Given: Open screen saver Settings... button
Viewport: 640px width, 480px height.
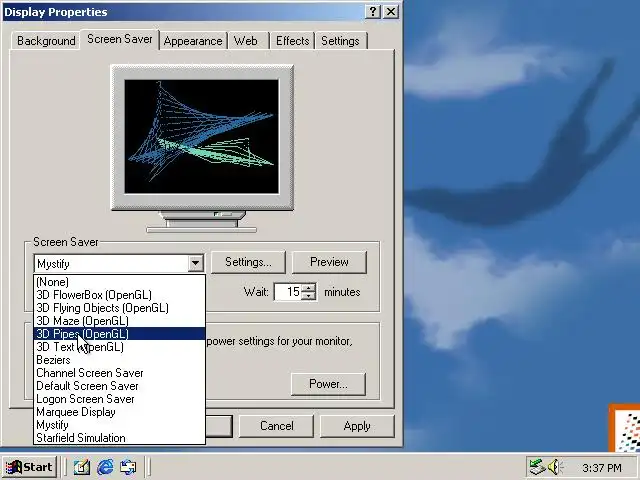Looking at the screenshot, I should (x=248, y=262).
